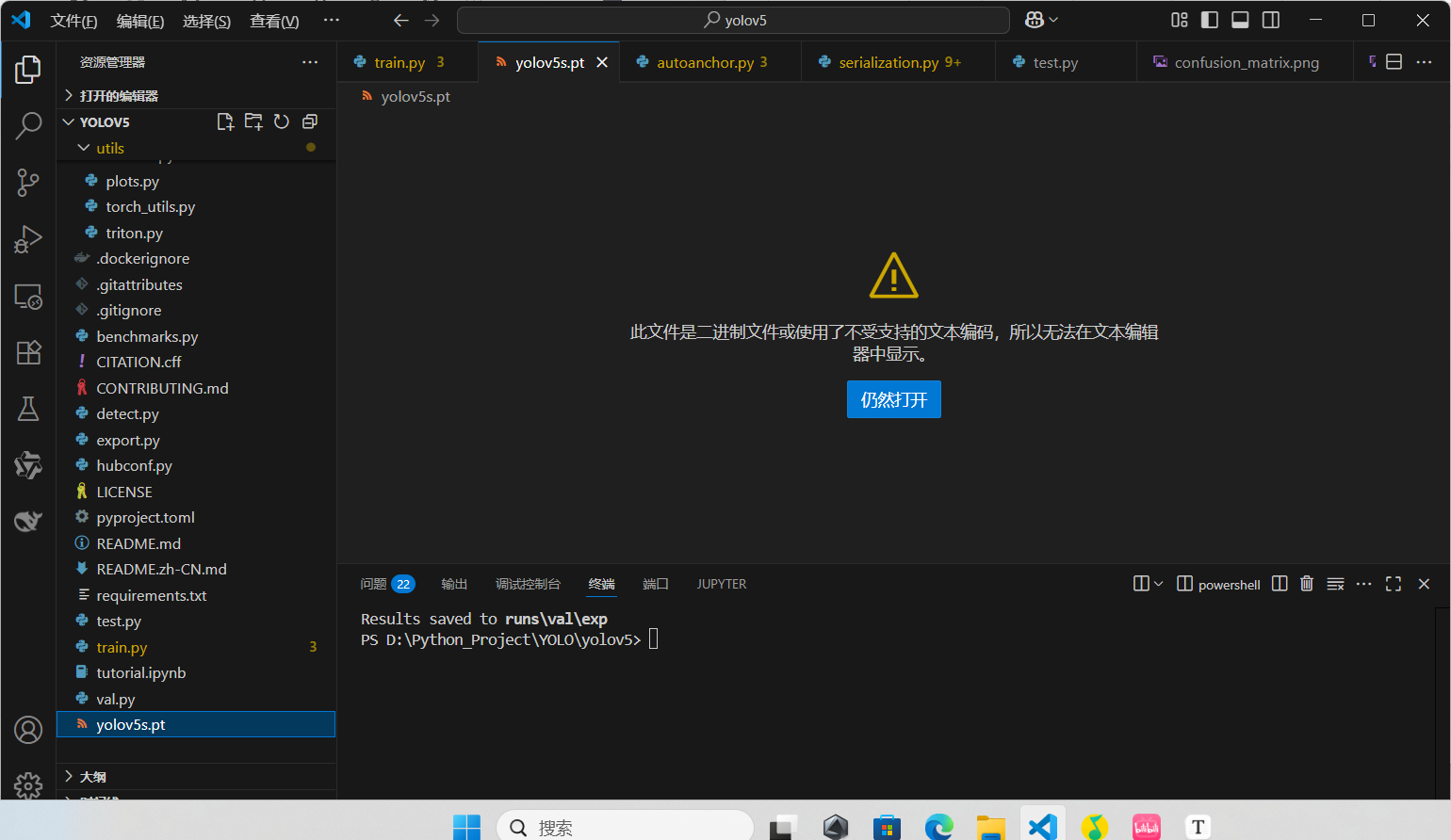Switch to confusion_matrix.png tab
The height and width of the screenshot is (840, 1451).
(1245, 62)
